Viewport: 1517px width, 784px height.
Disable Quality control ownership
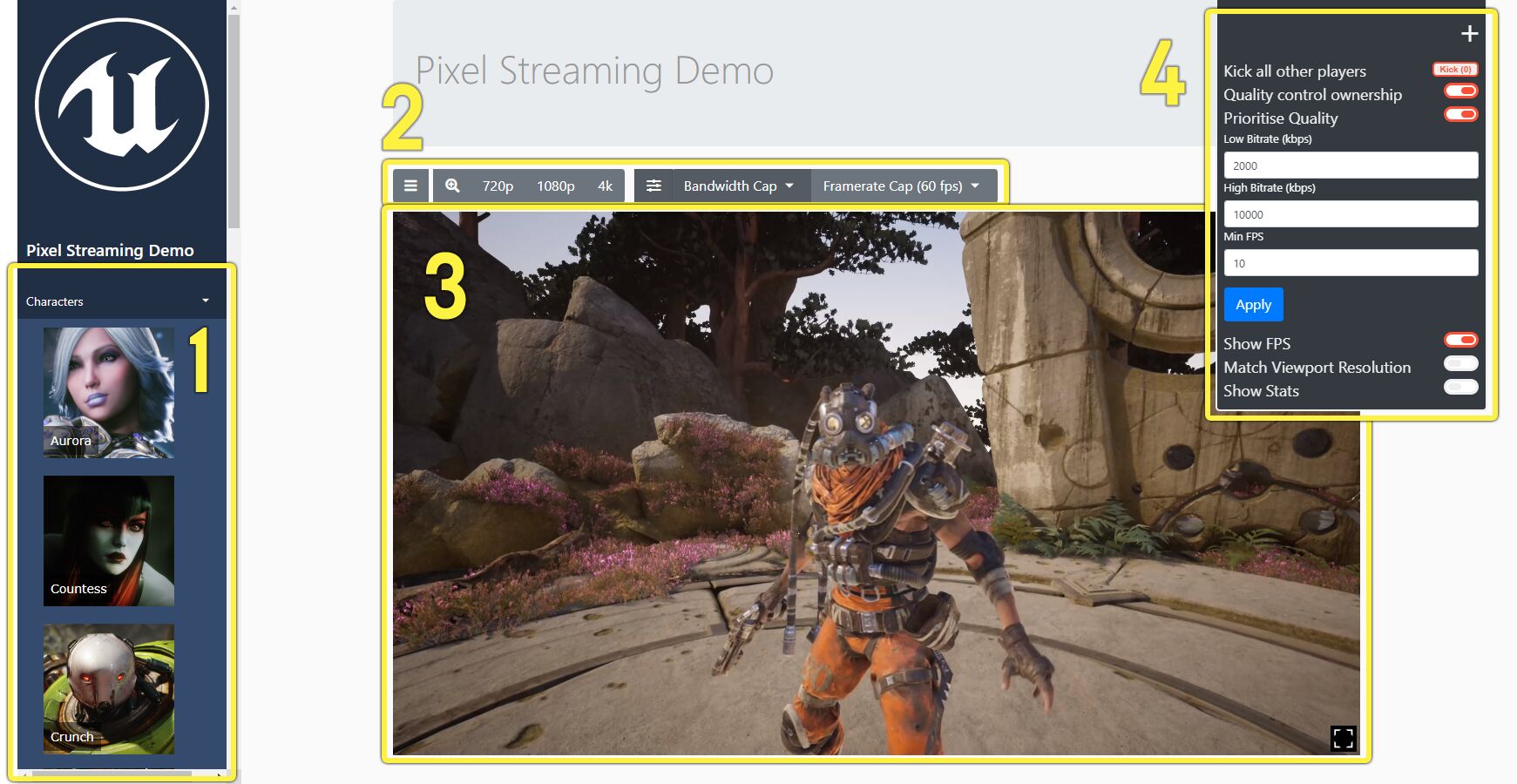click(1460, 91)
